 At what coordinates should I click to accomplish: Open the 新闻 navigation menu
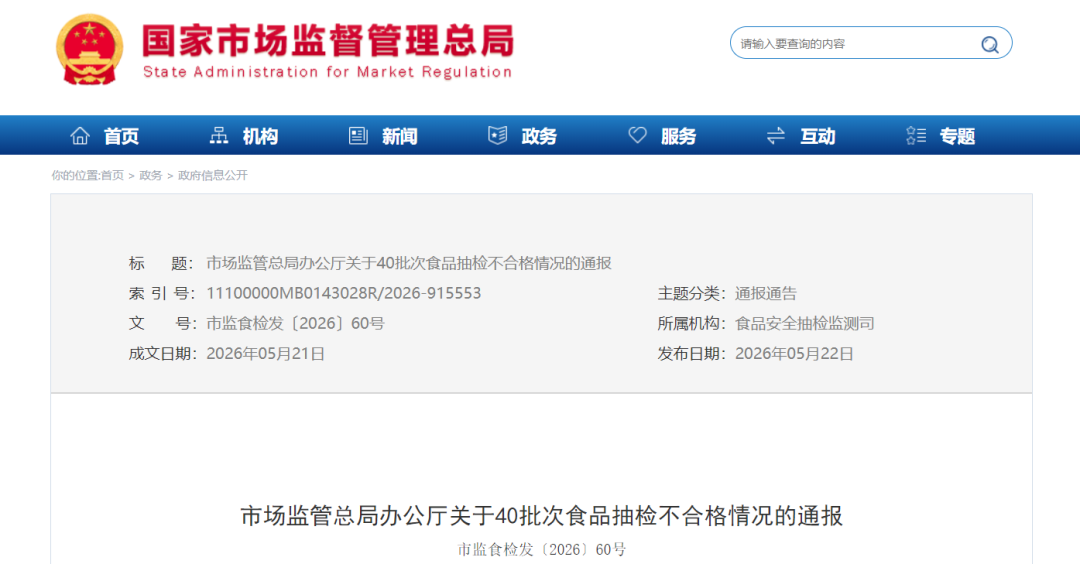point(400,136)
